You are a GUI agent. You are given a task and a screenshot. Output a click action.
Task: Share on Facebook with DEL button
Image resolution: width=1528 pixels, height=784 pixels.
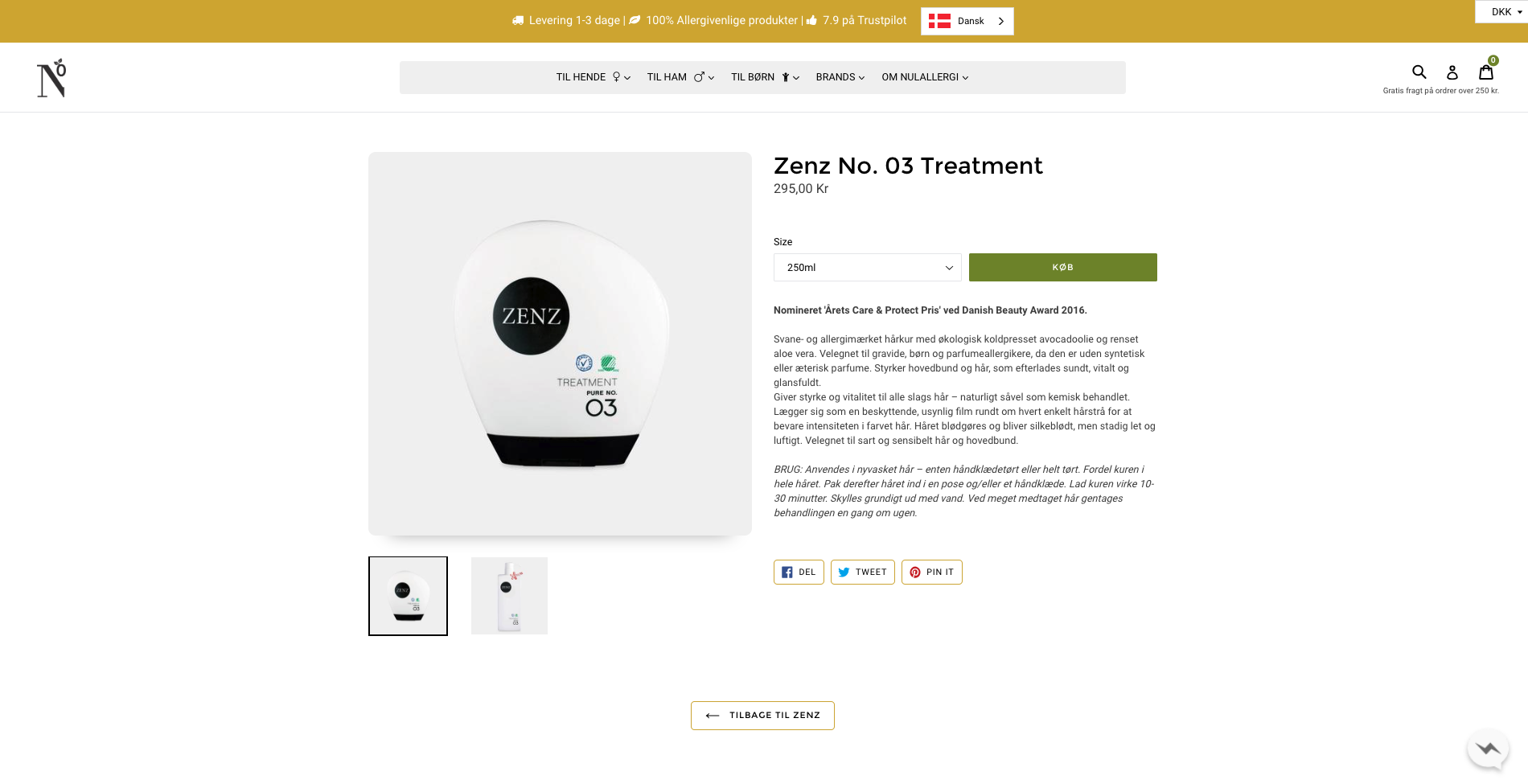pos(799,572)
